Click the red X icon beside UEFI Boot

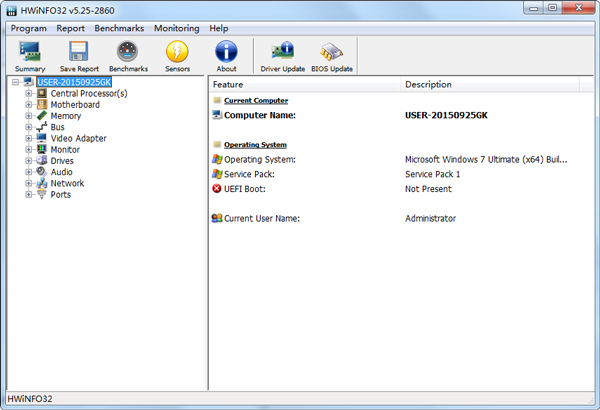tap(217, 189)
